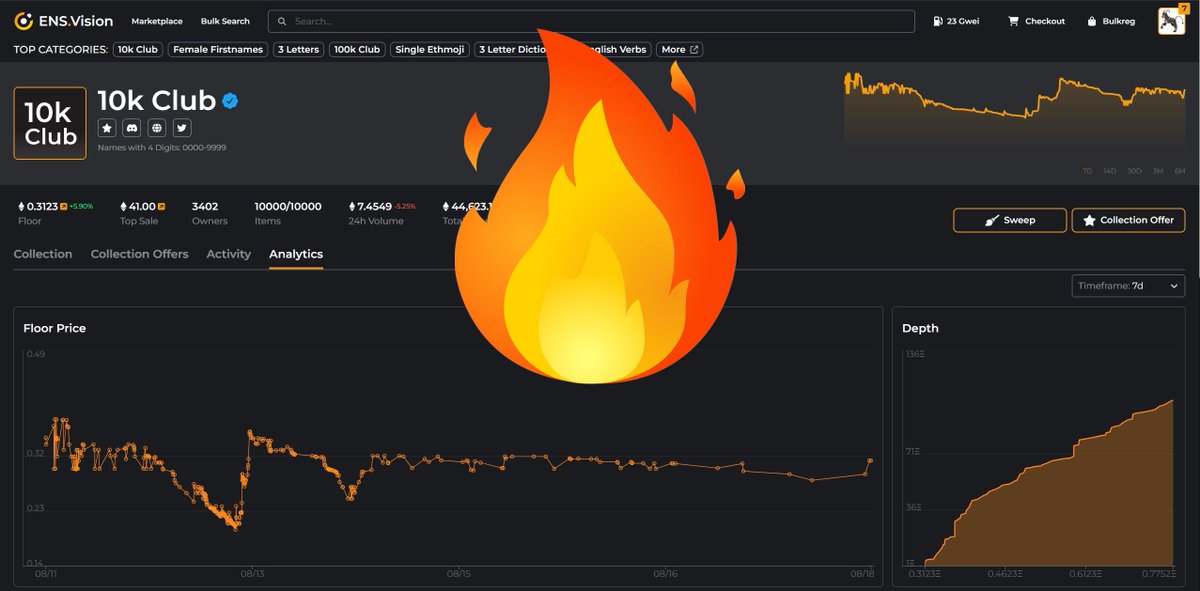
Task: Click the Collection Offer button
Action: click(1128, 220)
